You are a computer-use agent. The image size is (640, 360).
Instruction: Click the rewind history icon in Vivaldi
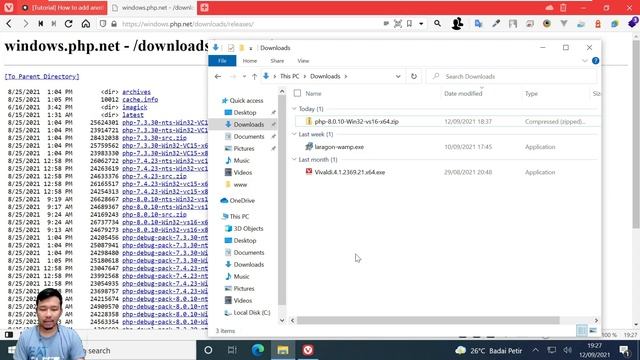40,24
